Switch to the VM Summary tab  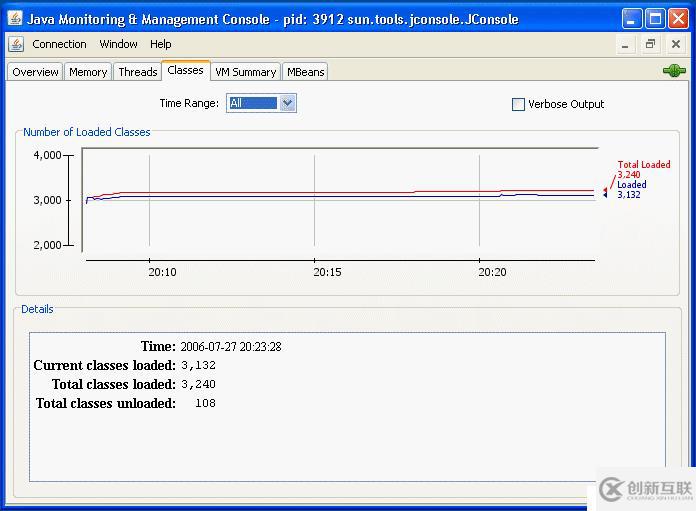(245, 72)
